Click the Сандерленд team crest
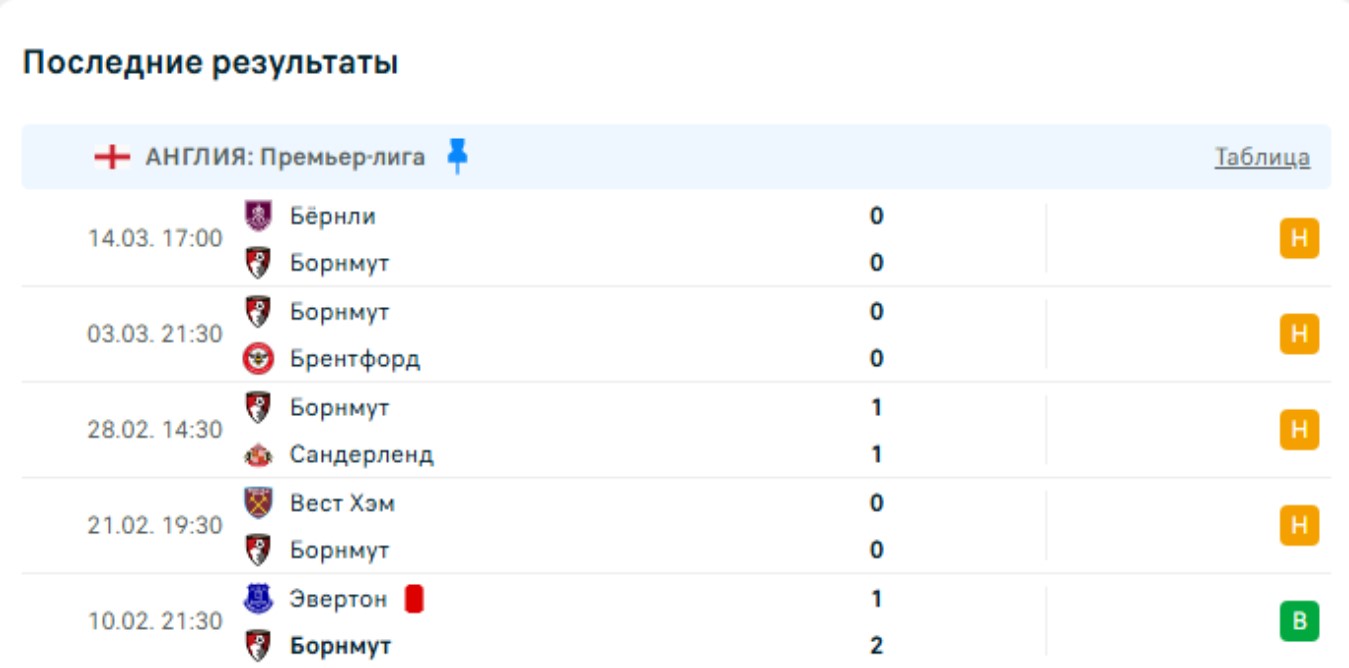 click(258, 455)
